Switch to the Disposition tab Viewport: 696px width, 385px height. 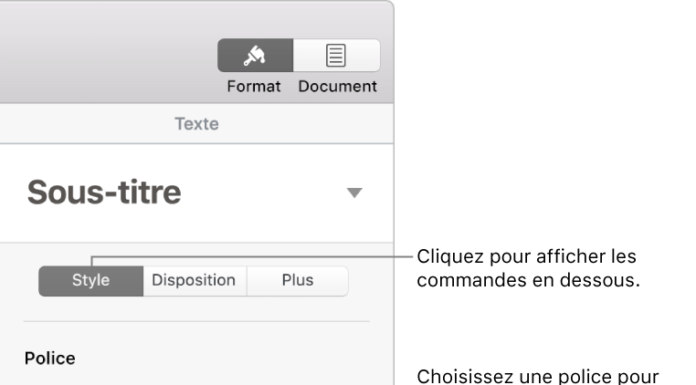(x=194, y=281)
